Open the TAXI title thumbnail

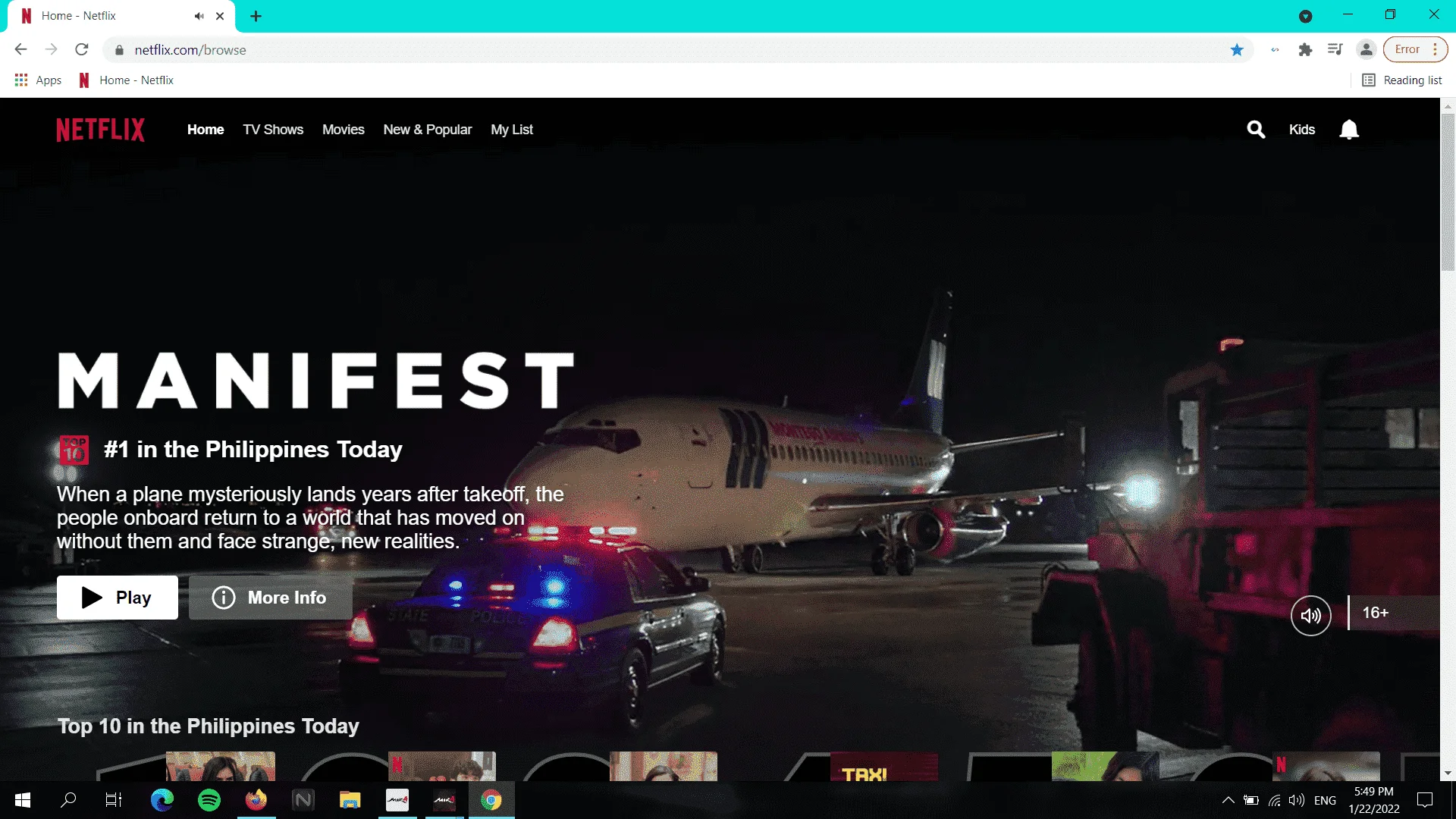[883, 767]
